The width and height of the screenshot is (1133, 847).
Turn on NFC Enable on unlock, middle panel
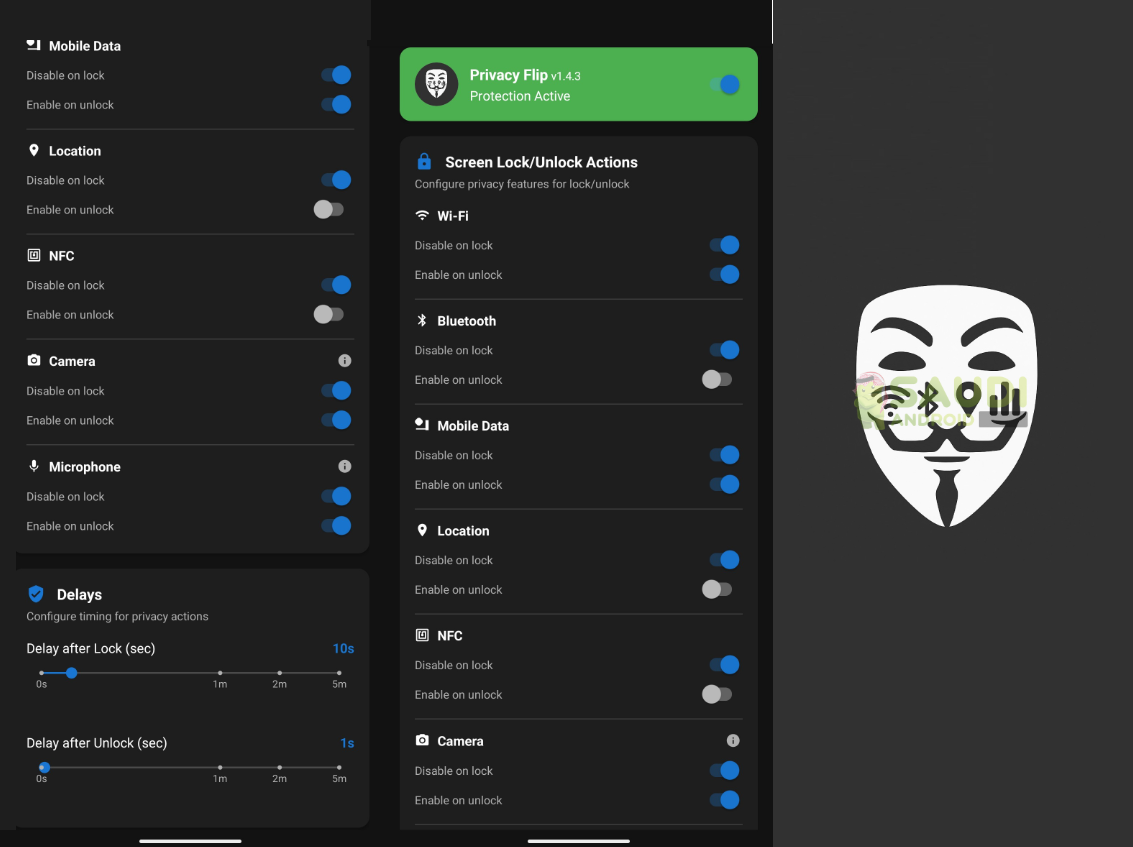(x=717, y=695)
